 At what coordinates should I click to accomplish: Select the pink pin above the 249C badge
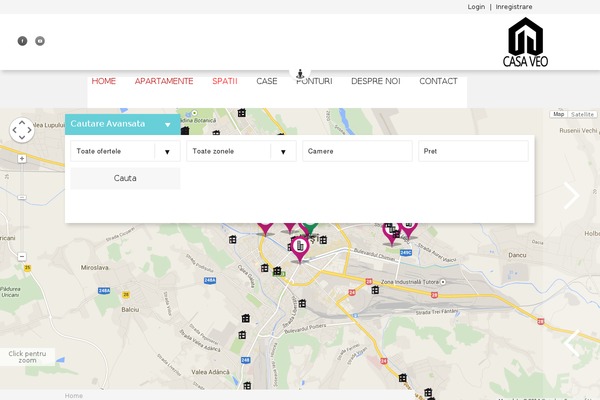391,234
